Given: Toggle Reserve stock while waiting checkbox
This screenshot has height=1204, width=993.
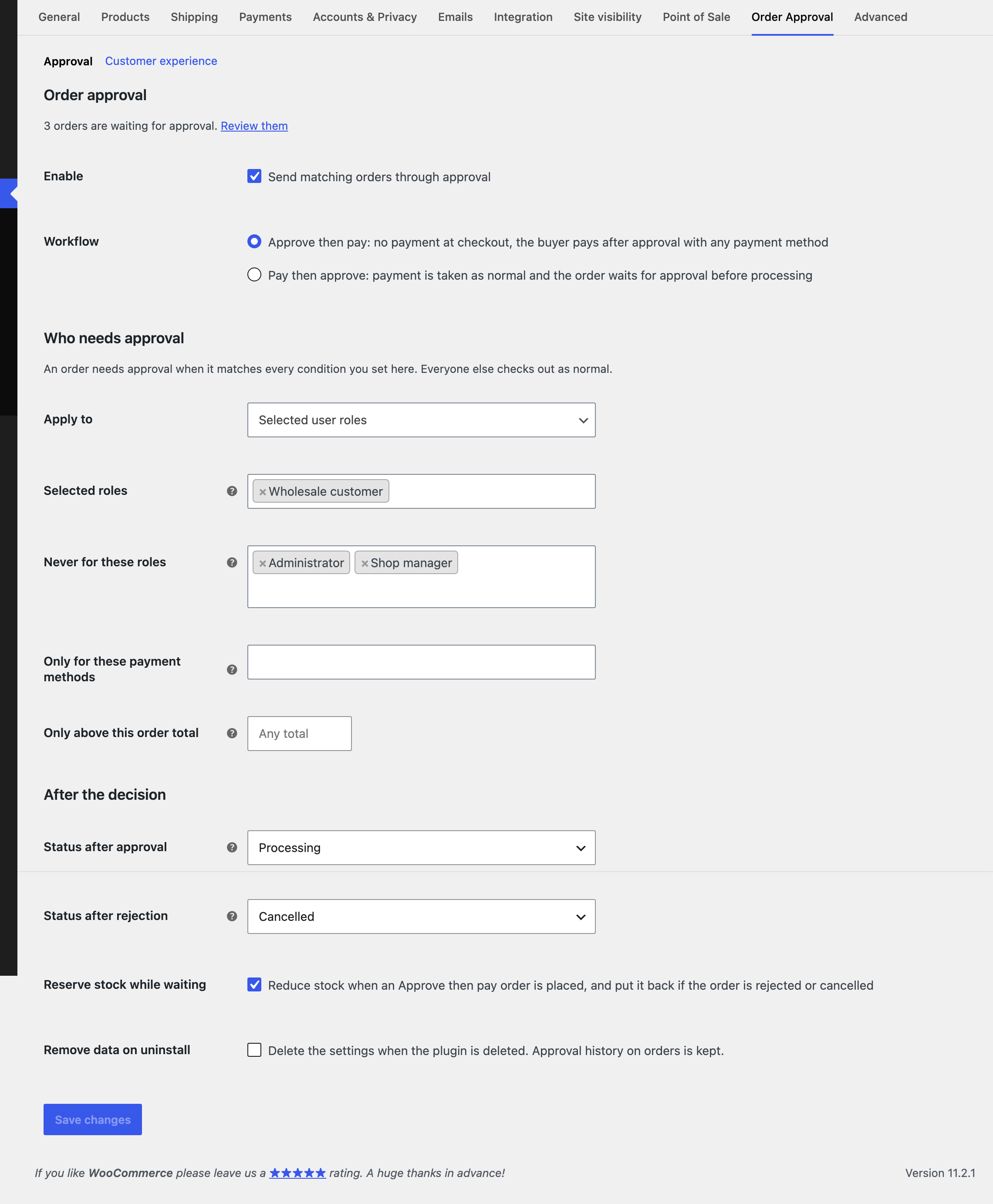Looking at the screenshot, I should coord(254,984).
